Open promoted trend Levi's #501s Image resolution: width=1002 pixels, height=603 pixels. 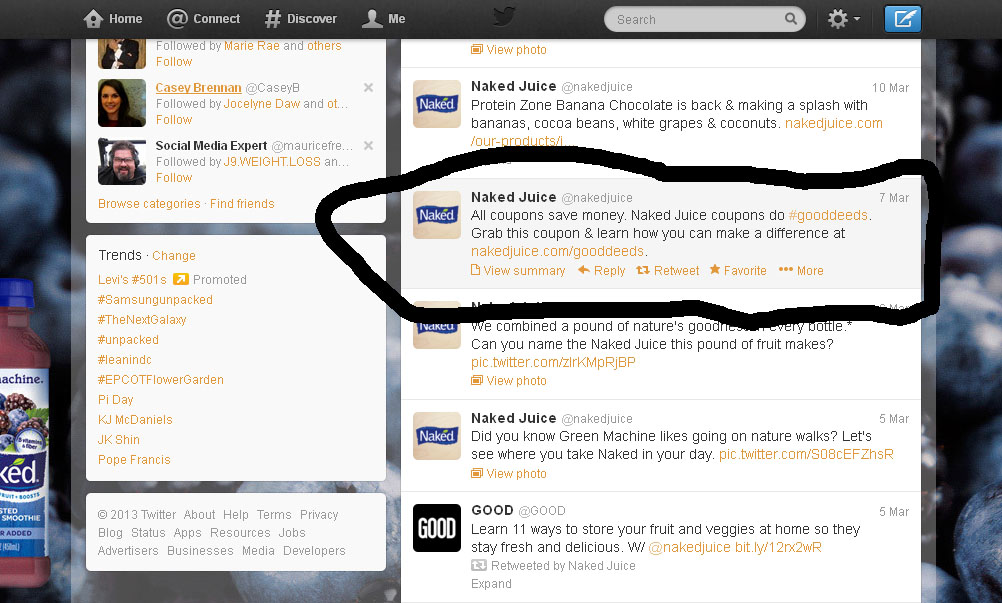(132, 280)
